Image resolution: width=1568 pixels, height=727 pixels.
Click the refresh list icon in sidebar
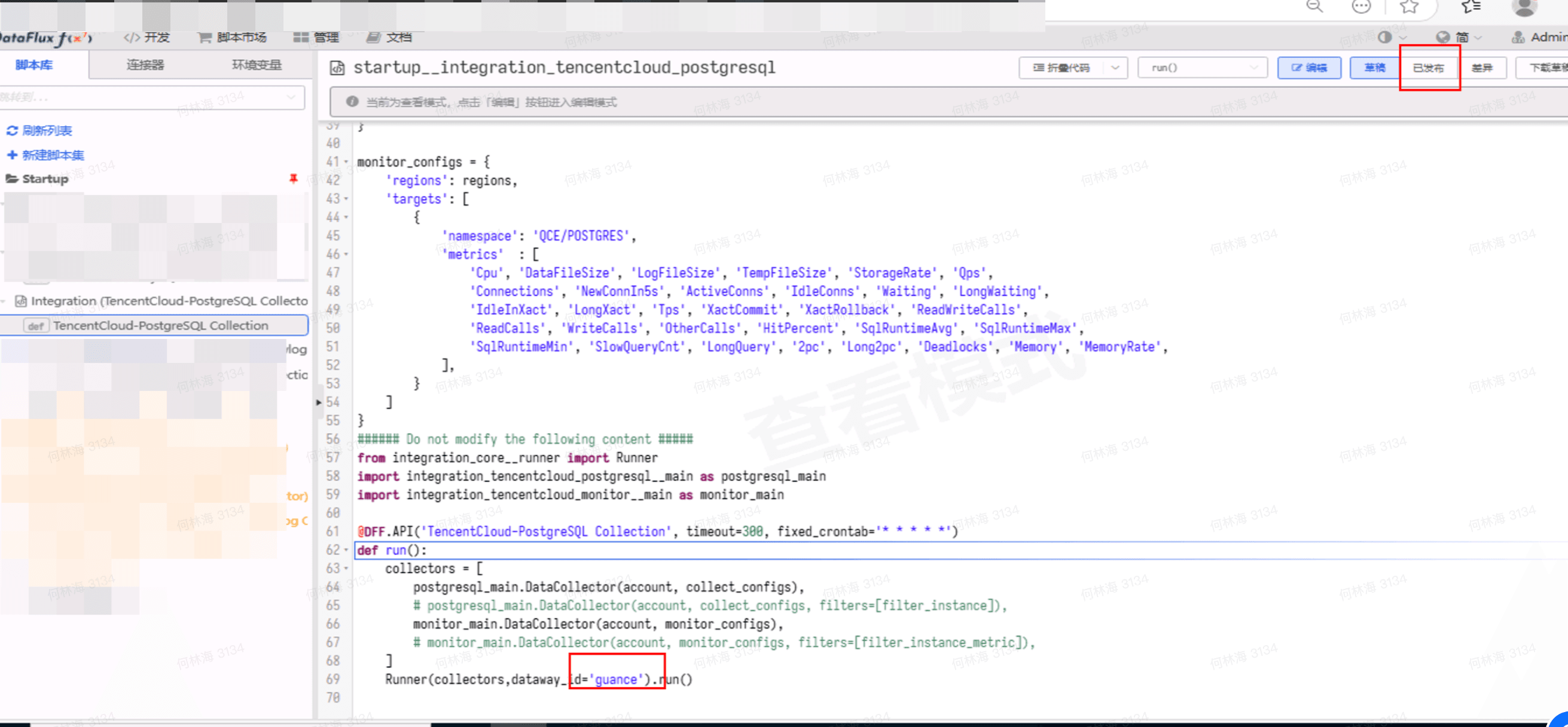11,131
